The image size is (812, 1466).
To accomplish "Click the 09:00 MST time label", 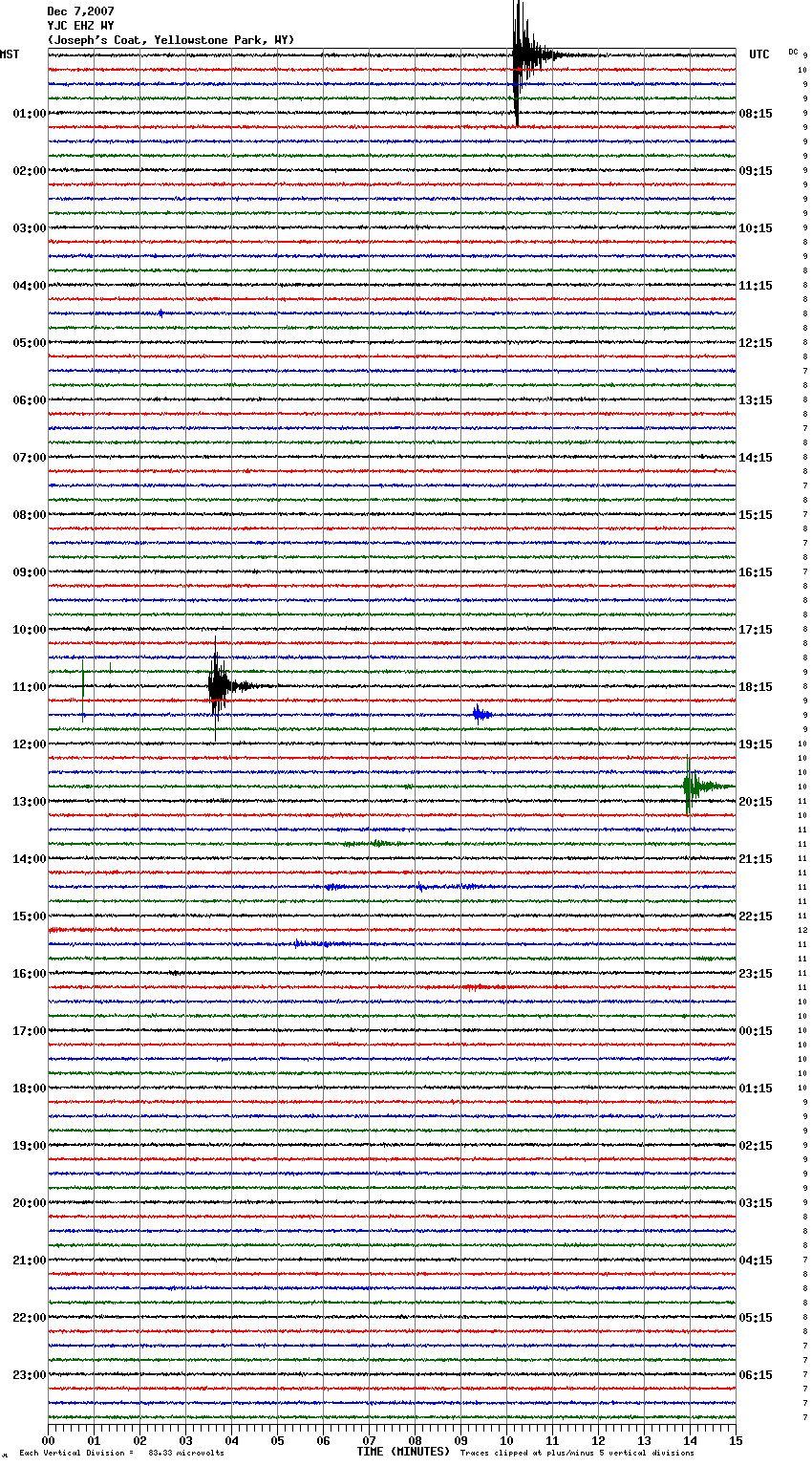I will [x=30, y=571].
